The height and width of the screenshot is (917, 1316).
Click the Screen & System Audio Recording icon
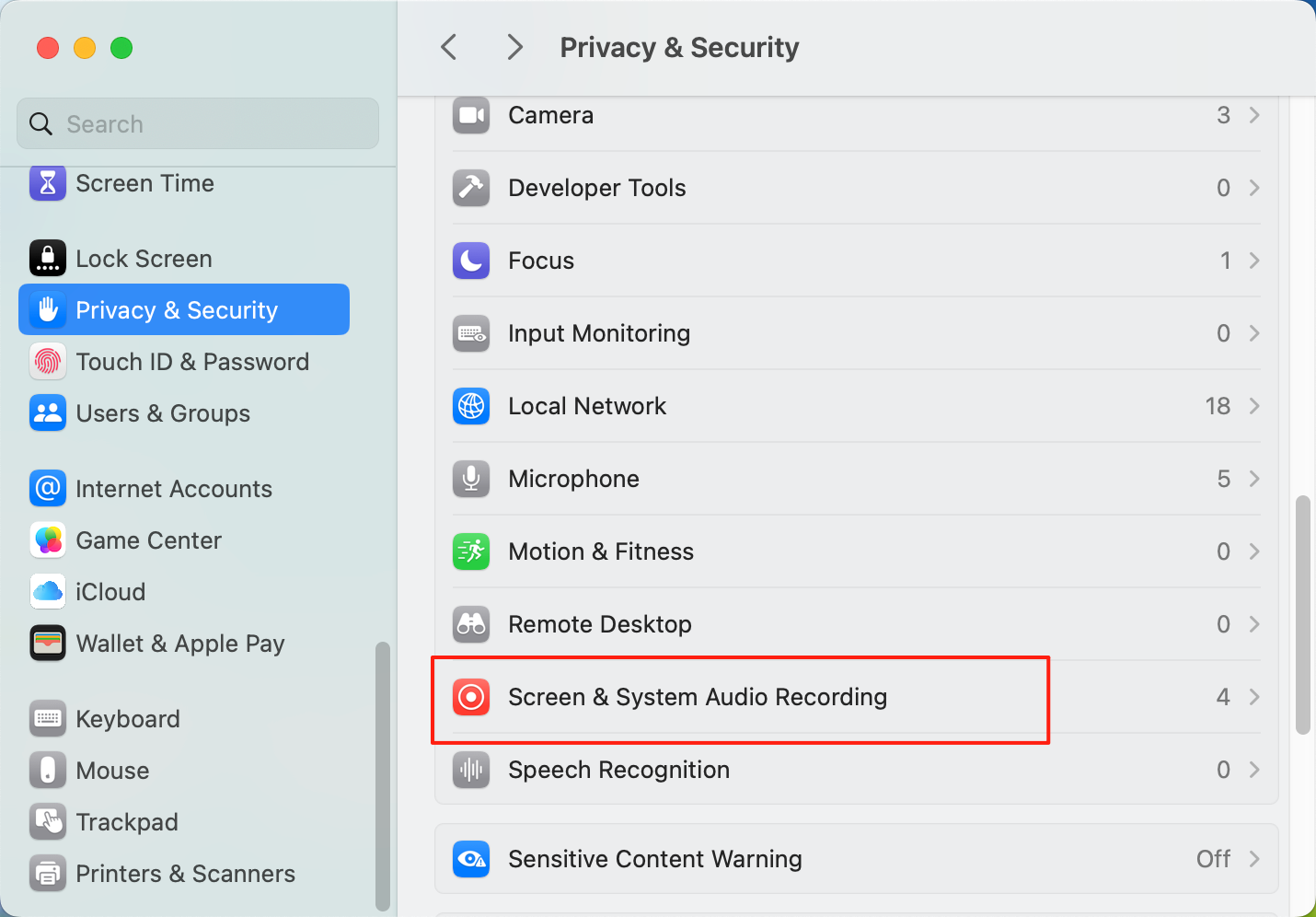471,697
